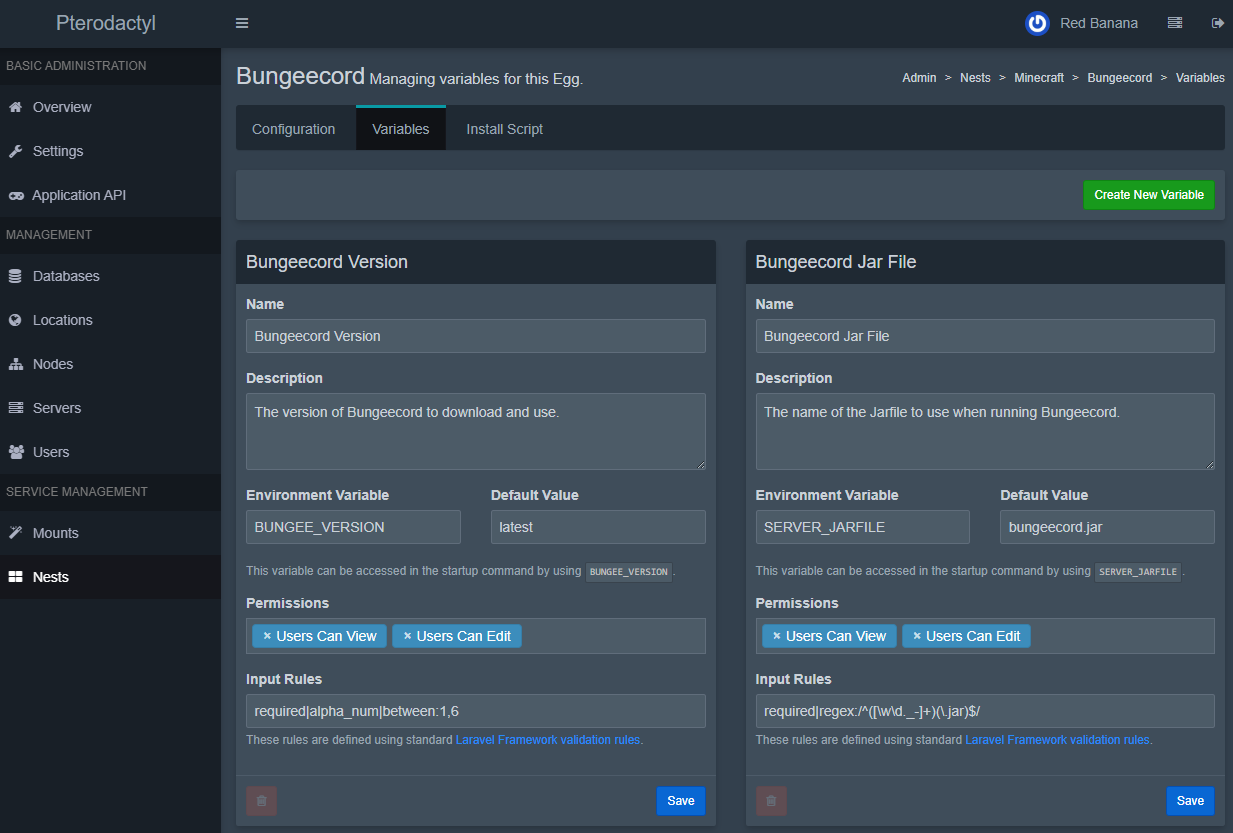Select Nests in the sidebar
The image size is (1233, 833).
(x=110, y=577)
